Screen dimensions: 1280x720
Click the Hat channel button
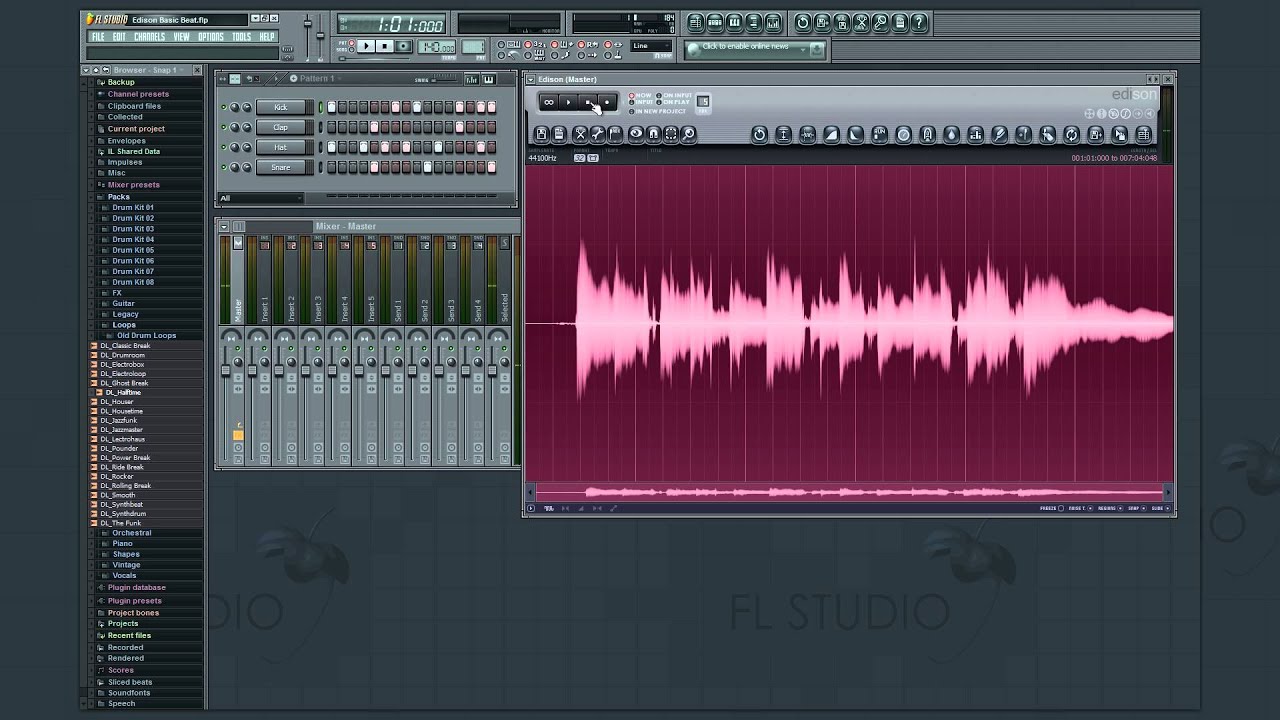[x=281, y=147]
